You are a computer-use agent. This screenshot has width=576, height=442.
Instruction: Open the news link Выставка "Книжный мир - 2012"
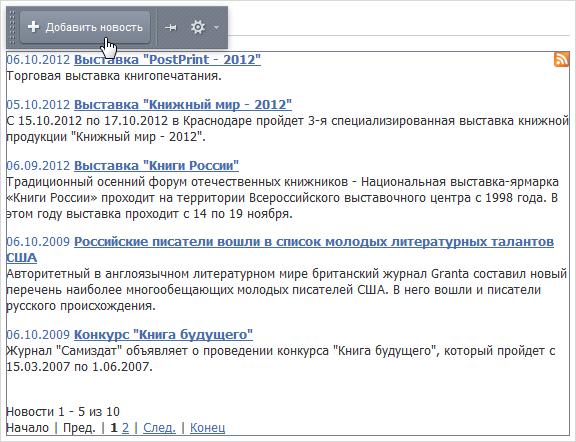(x=183, y=105)
